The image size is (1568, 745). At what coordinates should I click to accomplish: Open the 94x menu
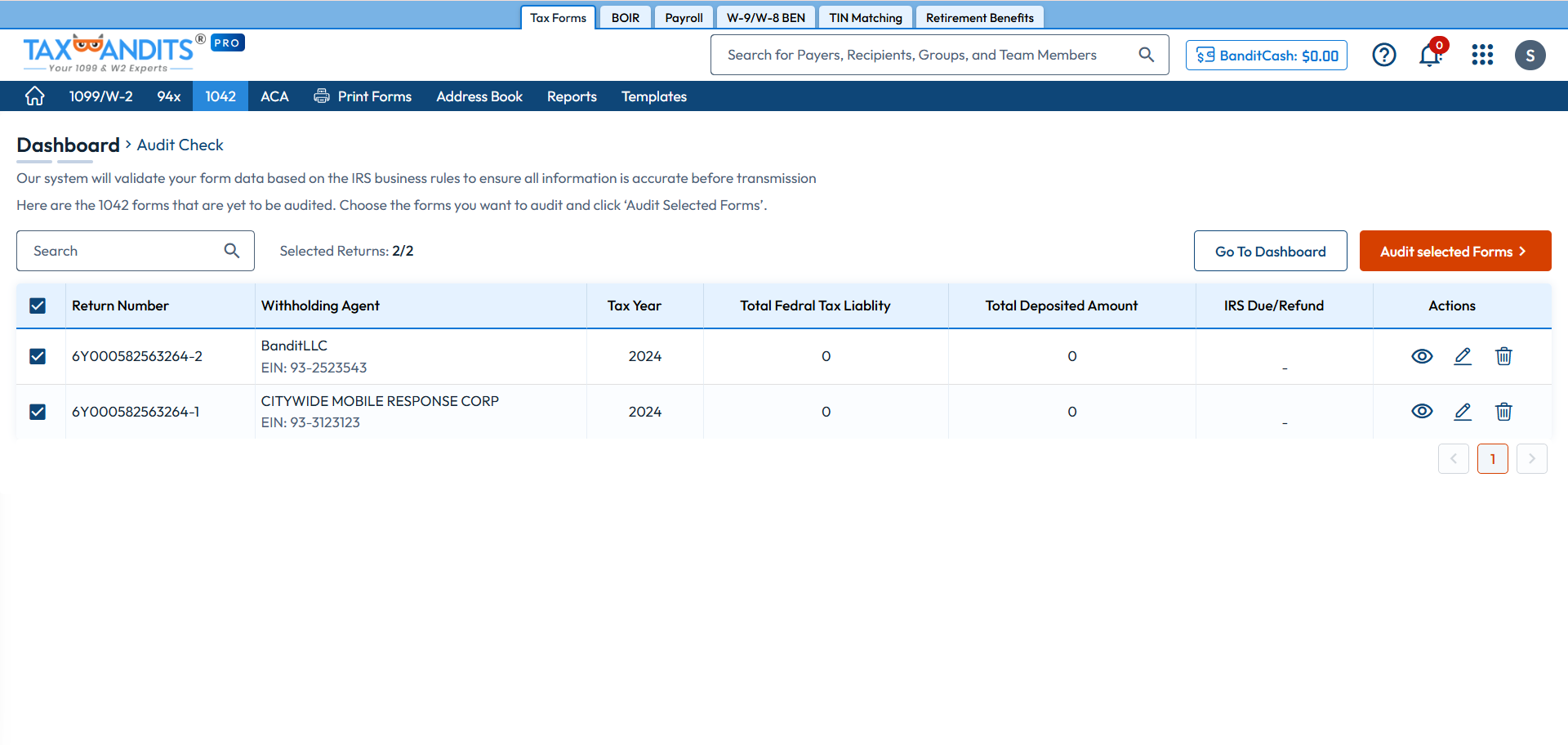coord(169,96)
